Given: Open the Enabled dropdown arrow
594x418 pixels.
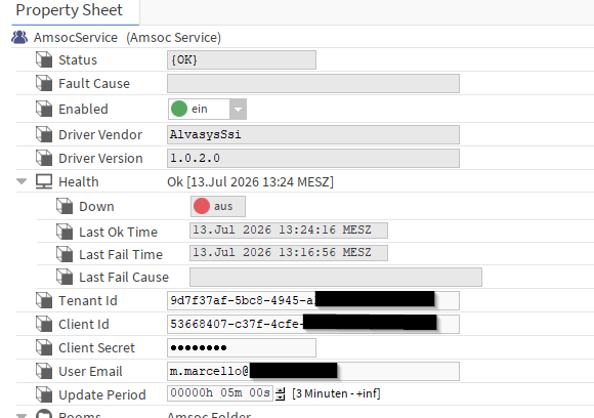Looking at the screenshot, I should pos(238,109).
